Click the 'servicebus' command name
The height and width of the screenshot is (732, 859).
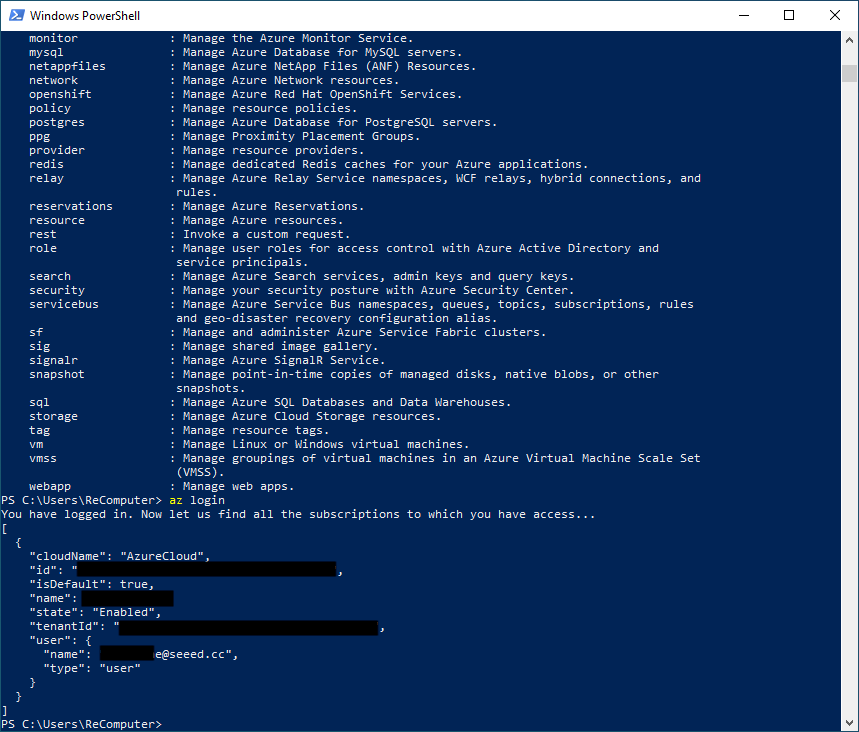pyautogui.click(x=64, y=304)
